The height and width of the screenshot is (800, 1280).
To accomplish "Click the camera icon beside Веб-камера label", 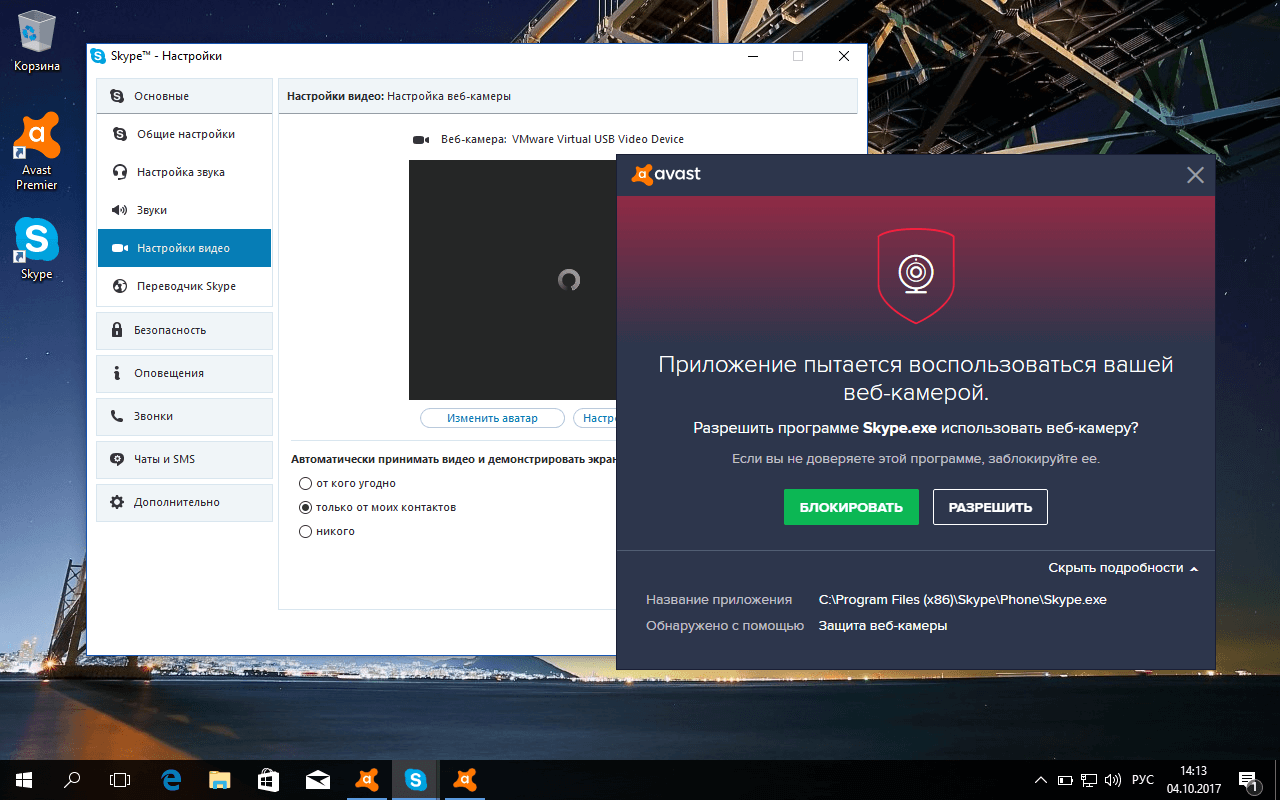I will [x=421, y=140].
